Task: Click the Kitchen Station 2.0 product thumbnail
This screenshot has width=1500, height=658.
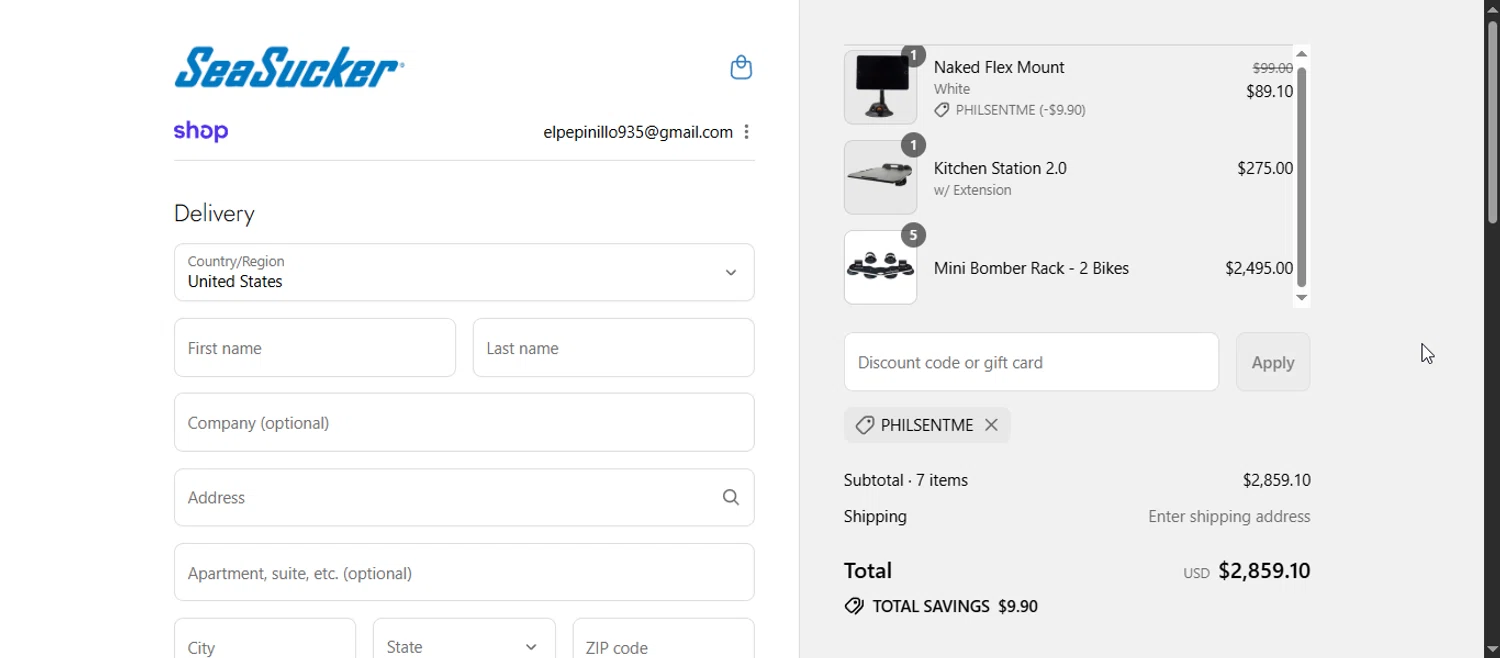Action: [x=880, y=177]
